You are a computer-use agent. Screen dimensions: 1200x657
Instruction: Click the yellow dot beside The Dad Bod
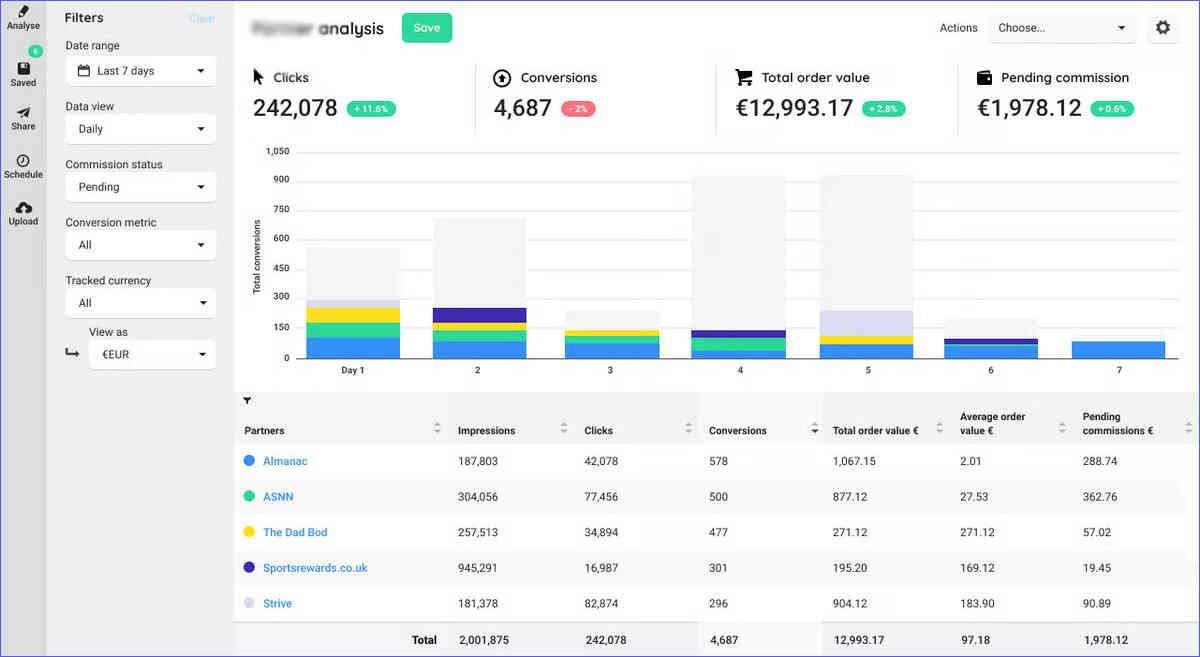click(249, 532)
